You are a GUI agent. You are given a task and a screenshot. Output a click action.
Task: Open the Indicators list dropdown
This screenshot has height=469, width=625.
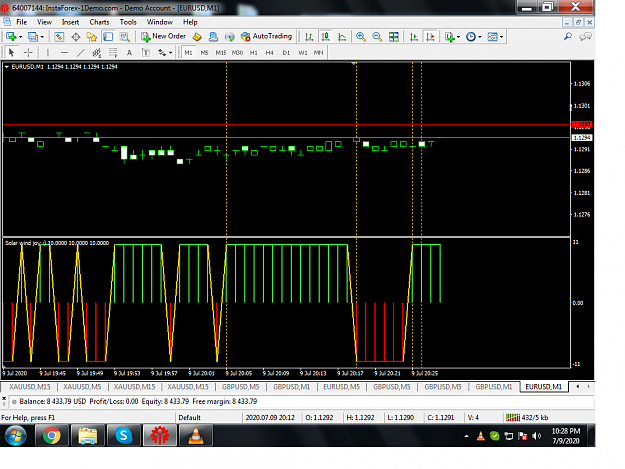click(452, 37)
